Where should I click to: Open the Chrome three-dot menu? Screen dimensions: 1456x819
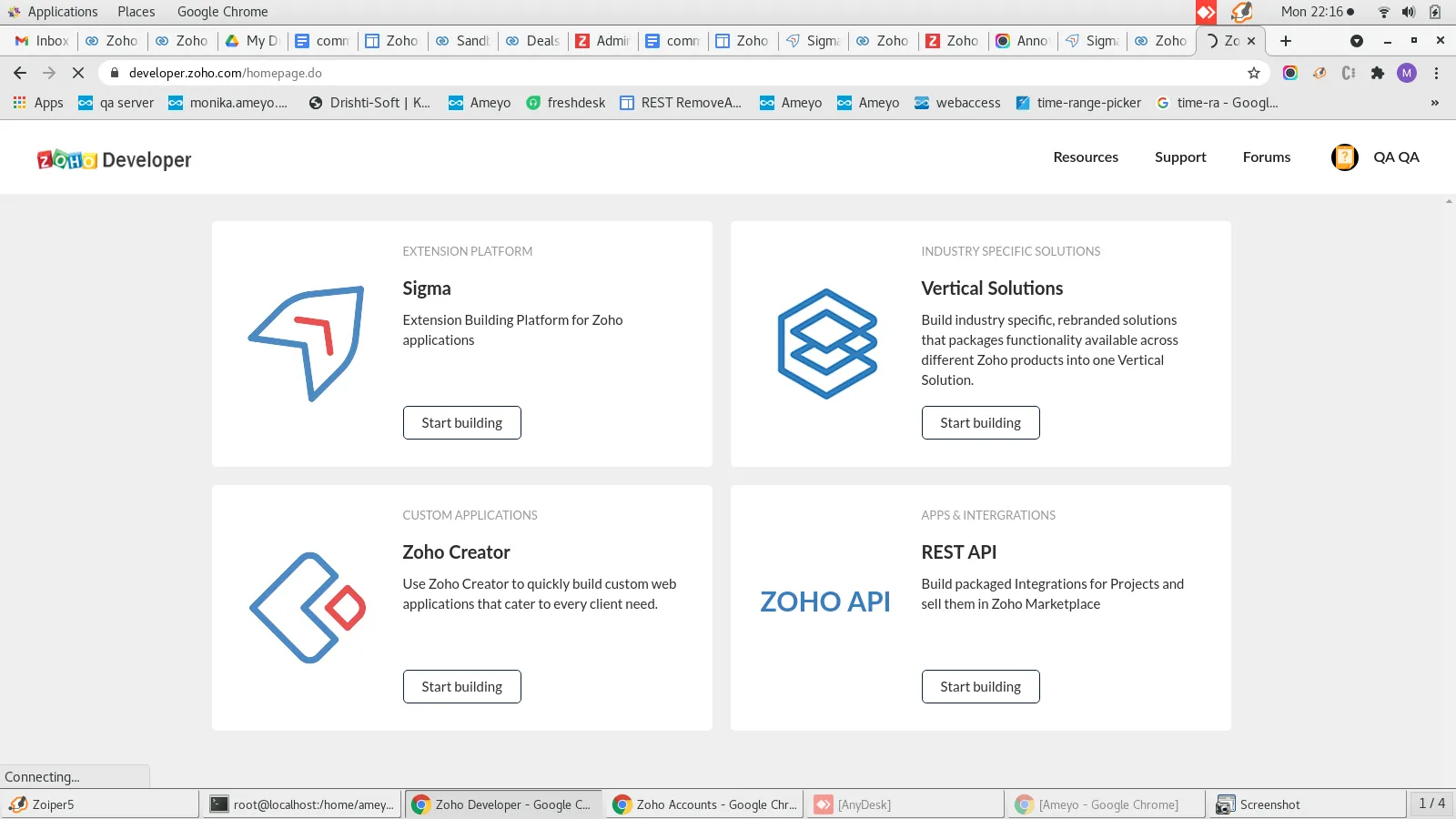click(x=1436, y=73)
